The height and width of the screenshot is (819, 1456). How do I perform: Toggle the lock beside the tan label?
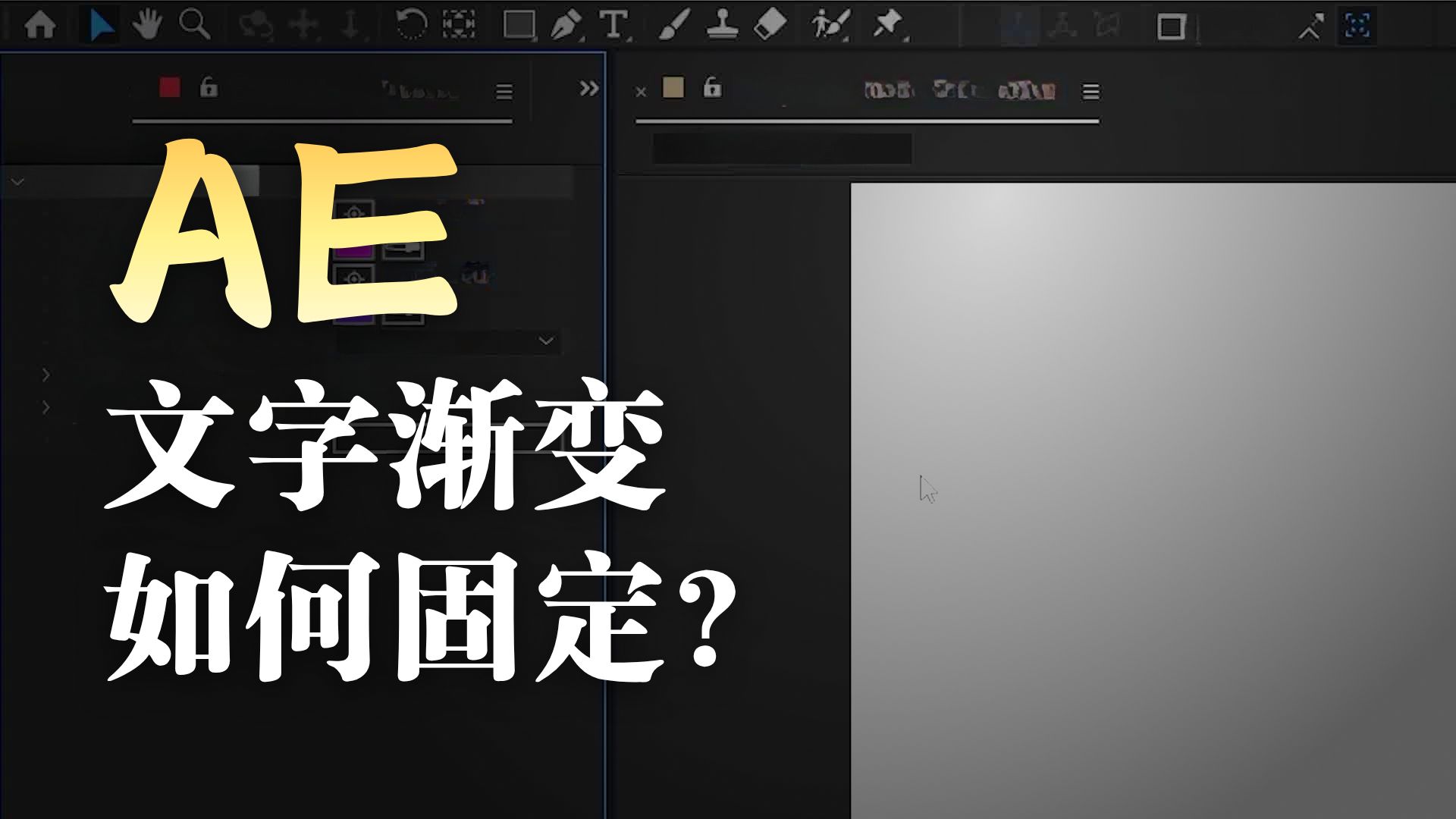[x=711, y=87]
